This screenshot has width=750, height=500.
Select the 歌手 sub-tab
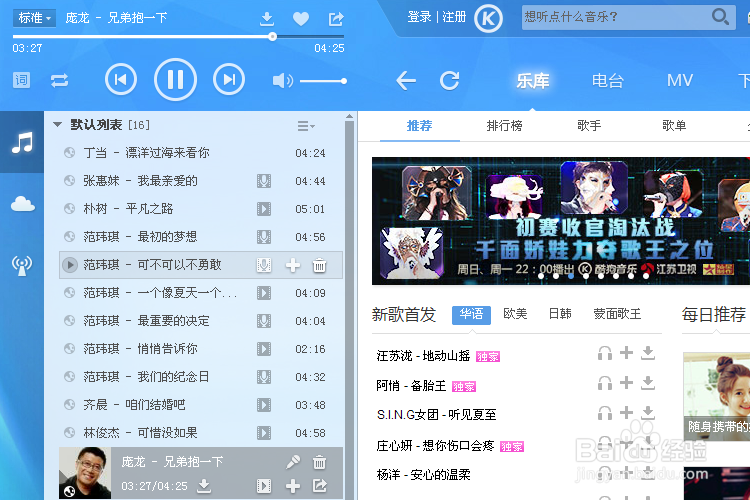pos(589,126)
